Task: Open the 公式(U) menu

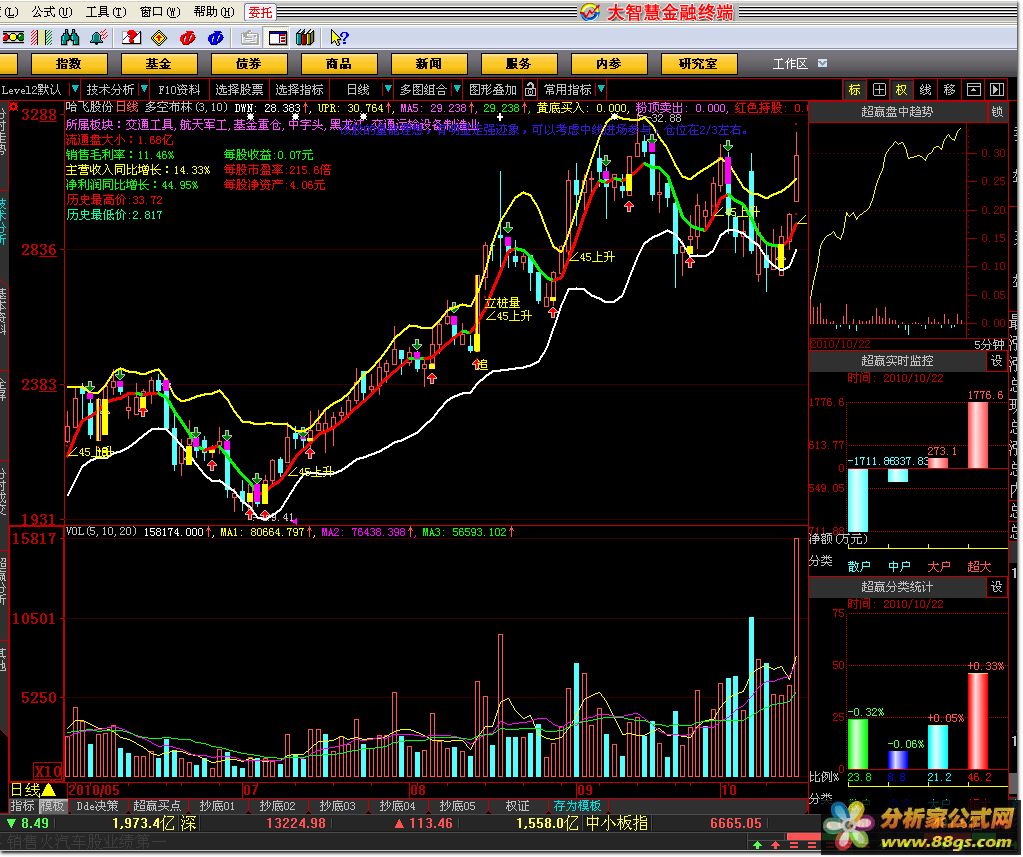Action: point(53,12)
